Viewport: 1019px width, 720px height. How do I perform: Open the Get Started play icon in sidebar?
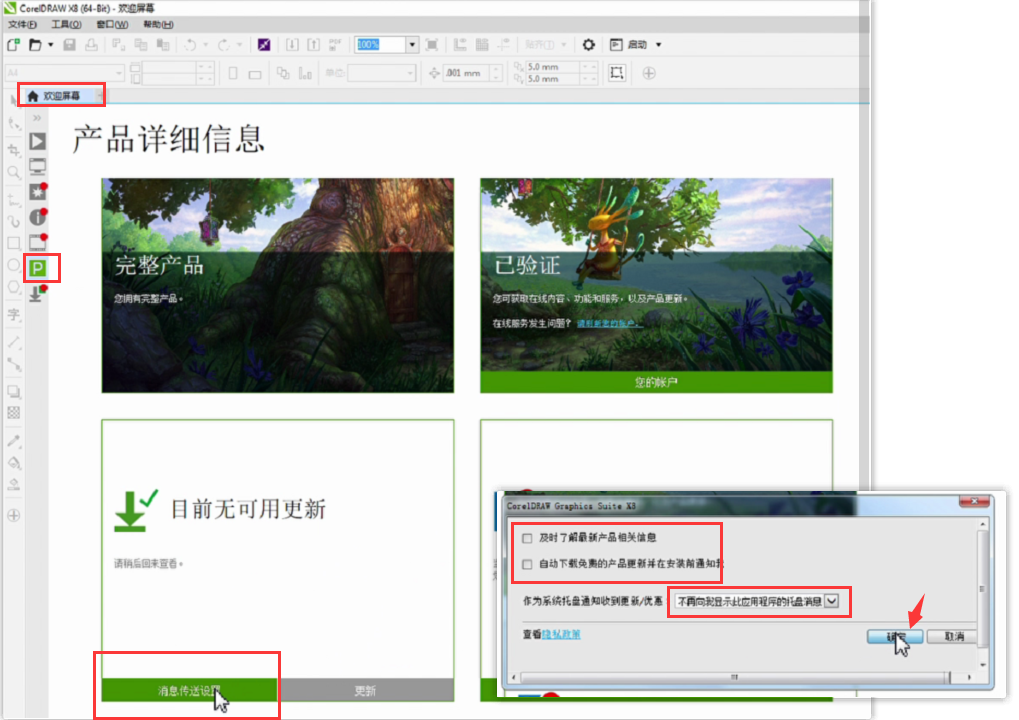pos(38,142)
